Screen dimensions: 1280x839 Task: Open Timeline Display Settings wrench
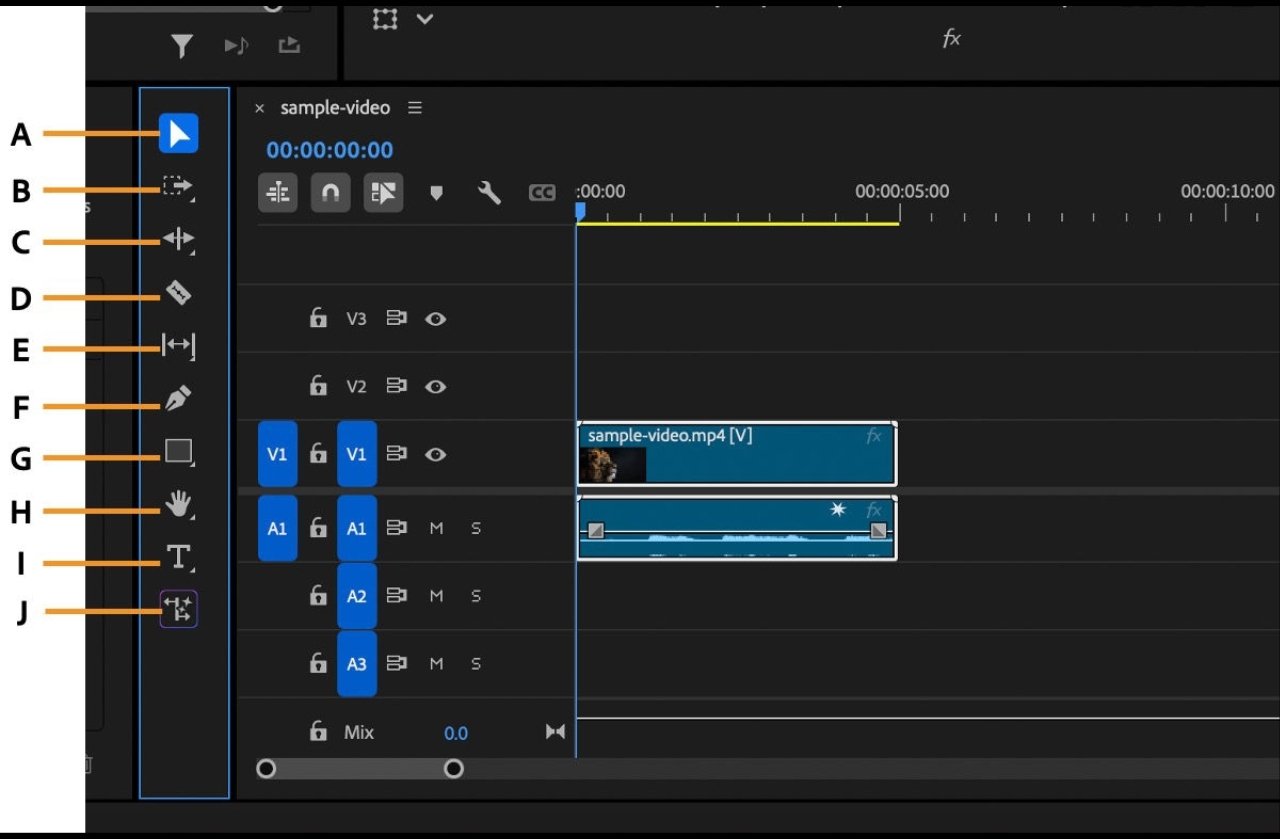click(x=489, y=193)
